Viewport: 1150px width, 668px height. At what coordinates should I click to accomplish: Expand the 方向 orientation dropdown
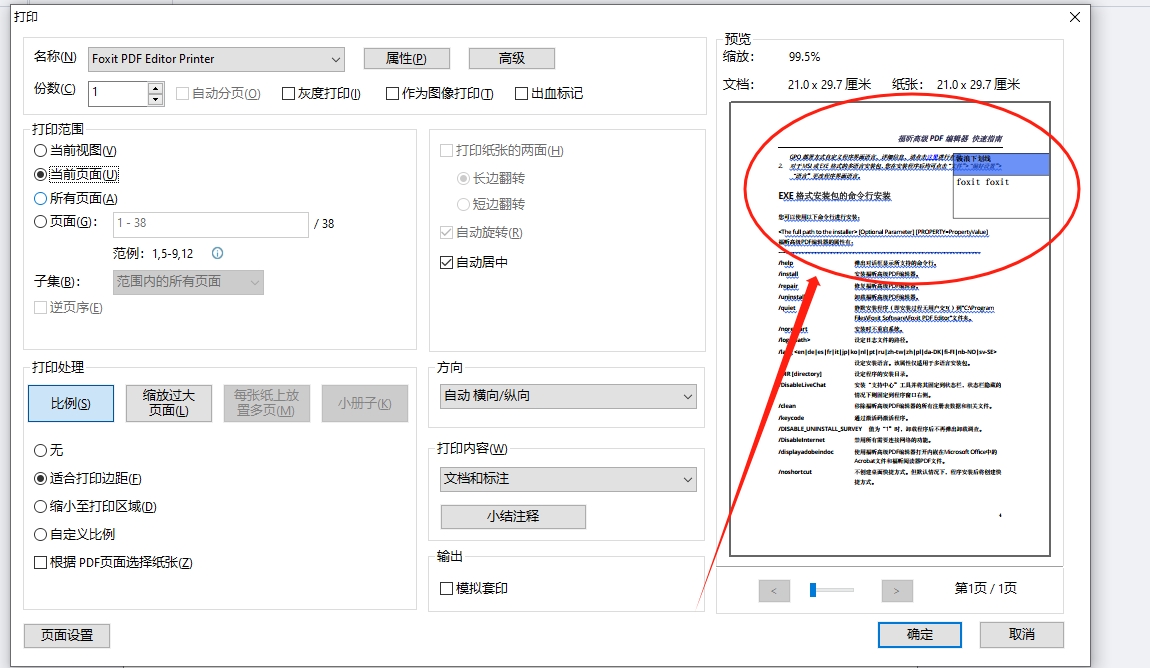tap(568, 397)
